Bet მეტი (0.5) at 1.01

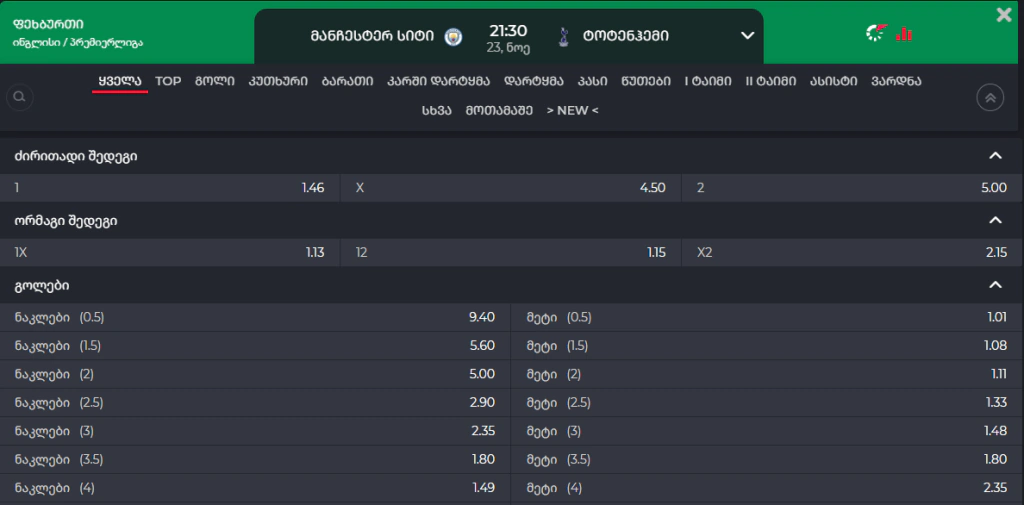pyautogui.click(x=767, y=318)
